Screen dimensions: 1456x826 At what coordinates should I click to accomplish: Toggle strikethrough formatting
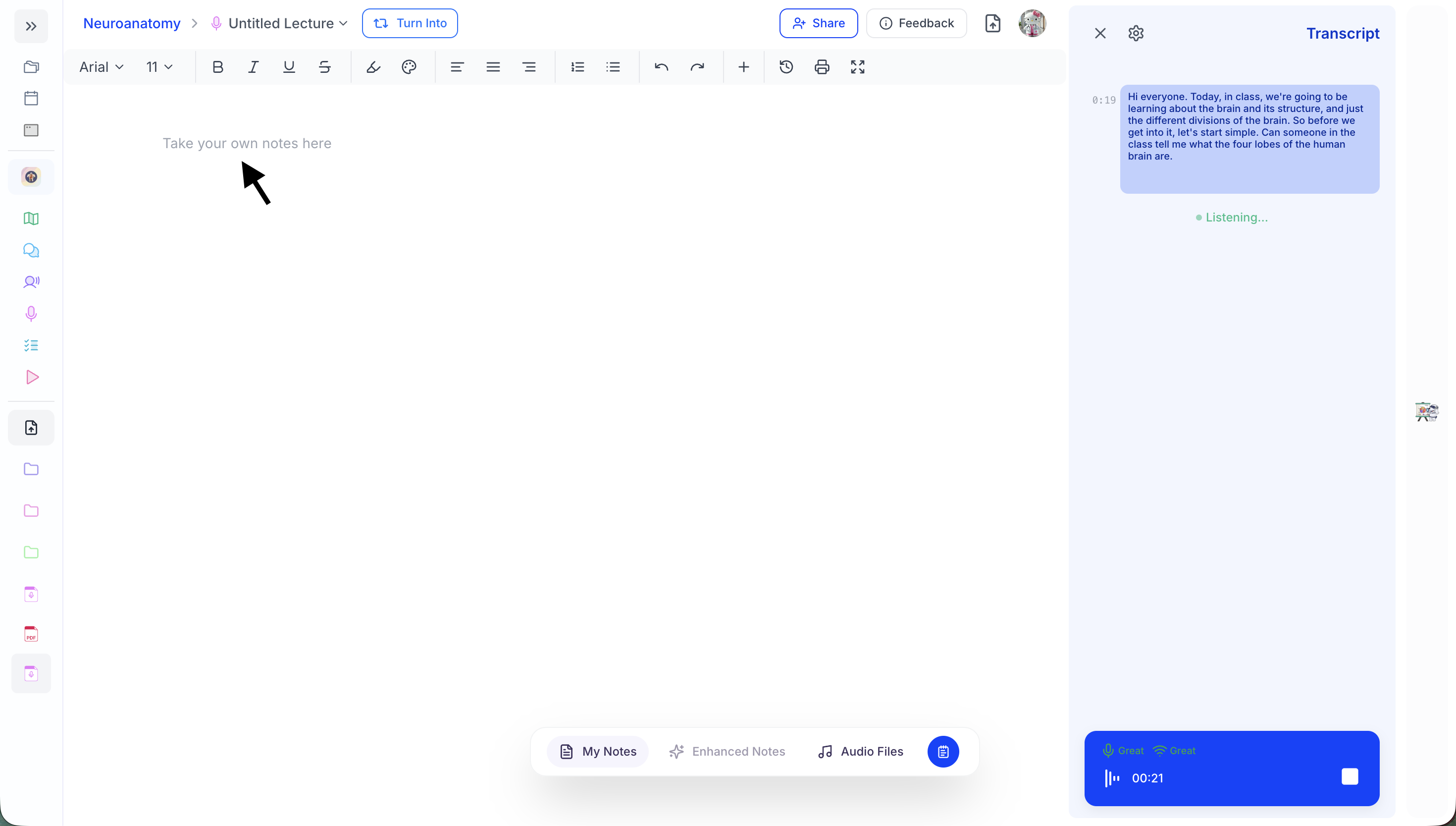[324, 67]
